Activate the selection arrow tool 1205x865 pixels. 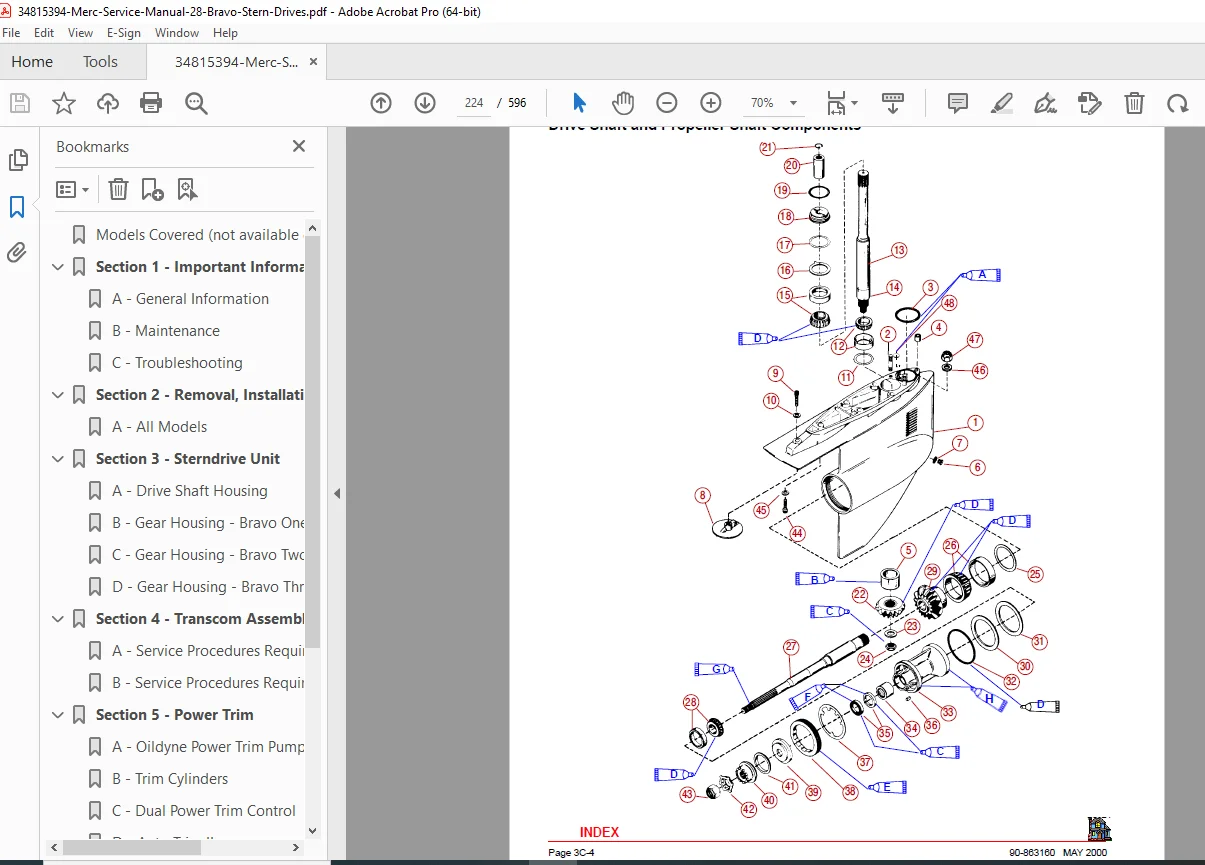tap(579, 103)
